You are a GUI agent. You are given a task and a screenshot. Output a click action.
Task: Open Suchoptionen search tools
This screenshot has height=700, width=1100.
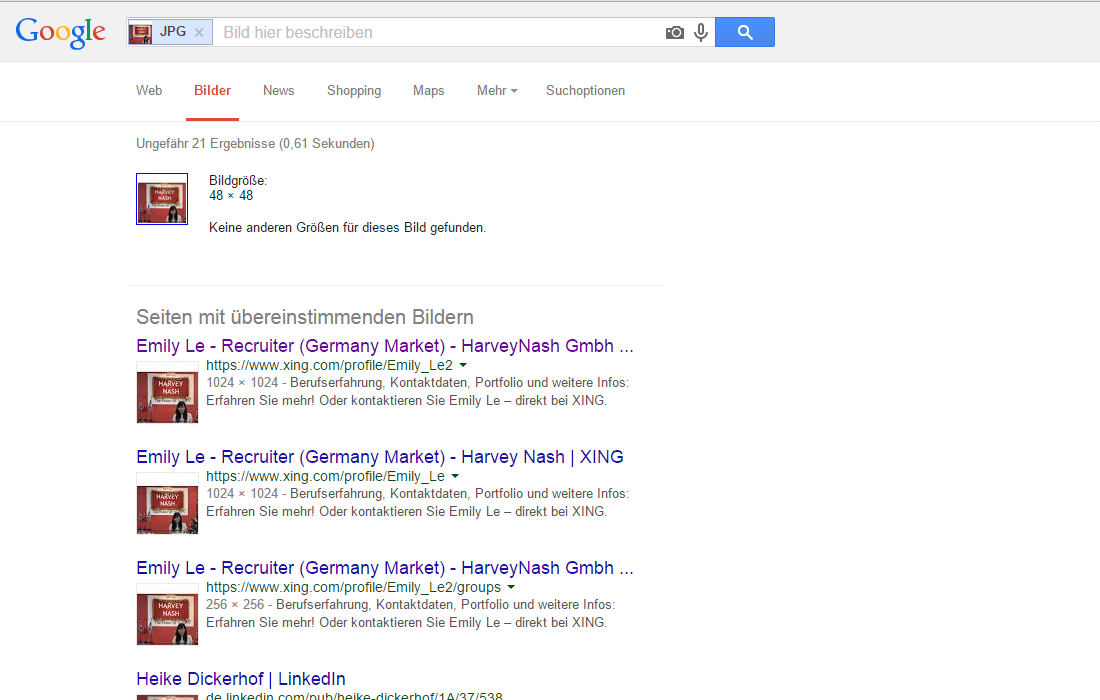point(585,90)
